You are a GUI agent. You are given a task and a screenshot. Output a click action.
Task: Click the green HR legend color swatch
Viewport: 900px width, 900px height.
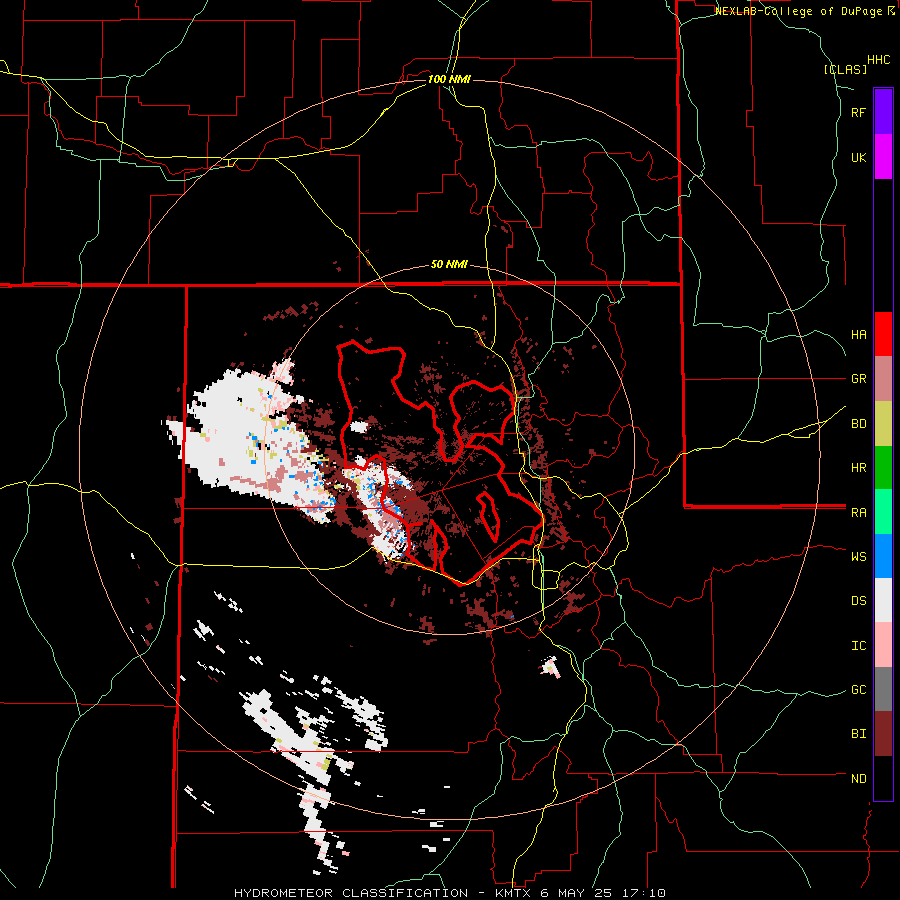[x=883, y=468]
